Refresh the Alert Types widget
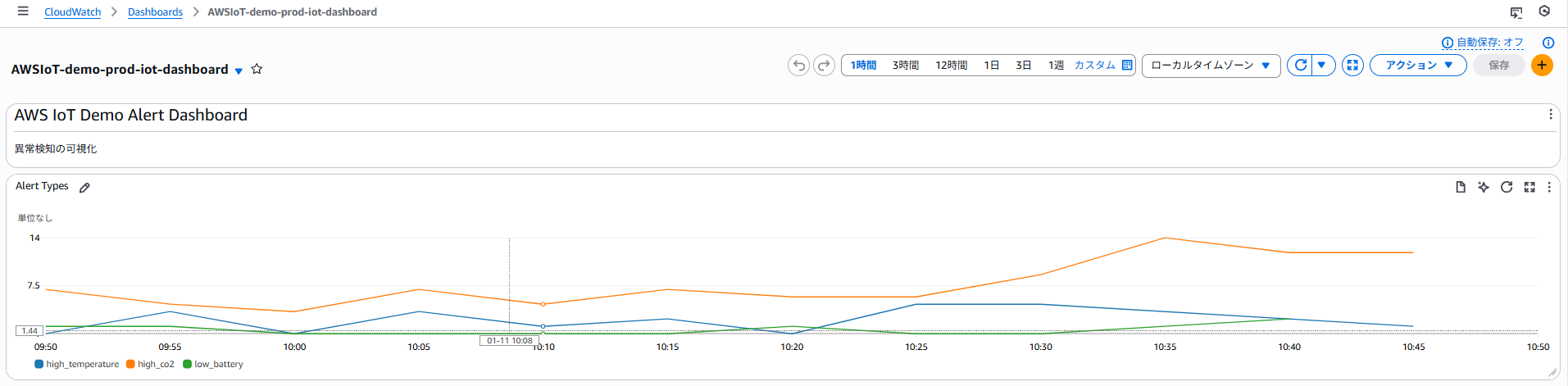This screenshot has width=1568, height=386. [1506, 187]
